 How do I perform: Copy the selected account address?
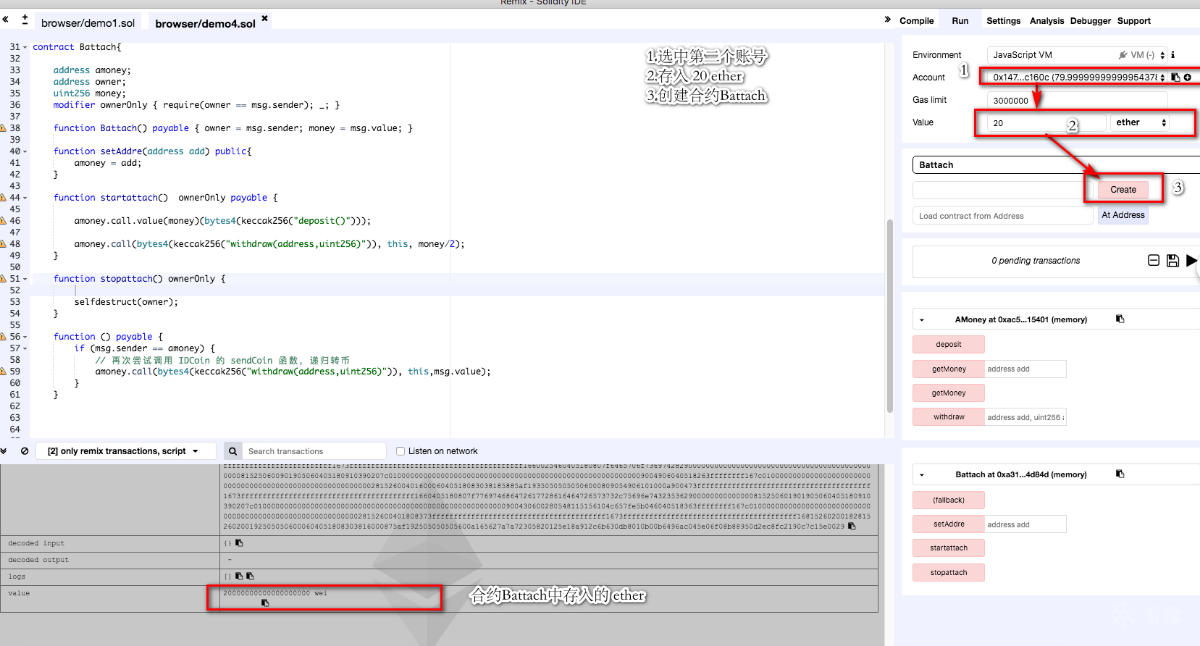(1176, 77)
